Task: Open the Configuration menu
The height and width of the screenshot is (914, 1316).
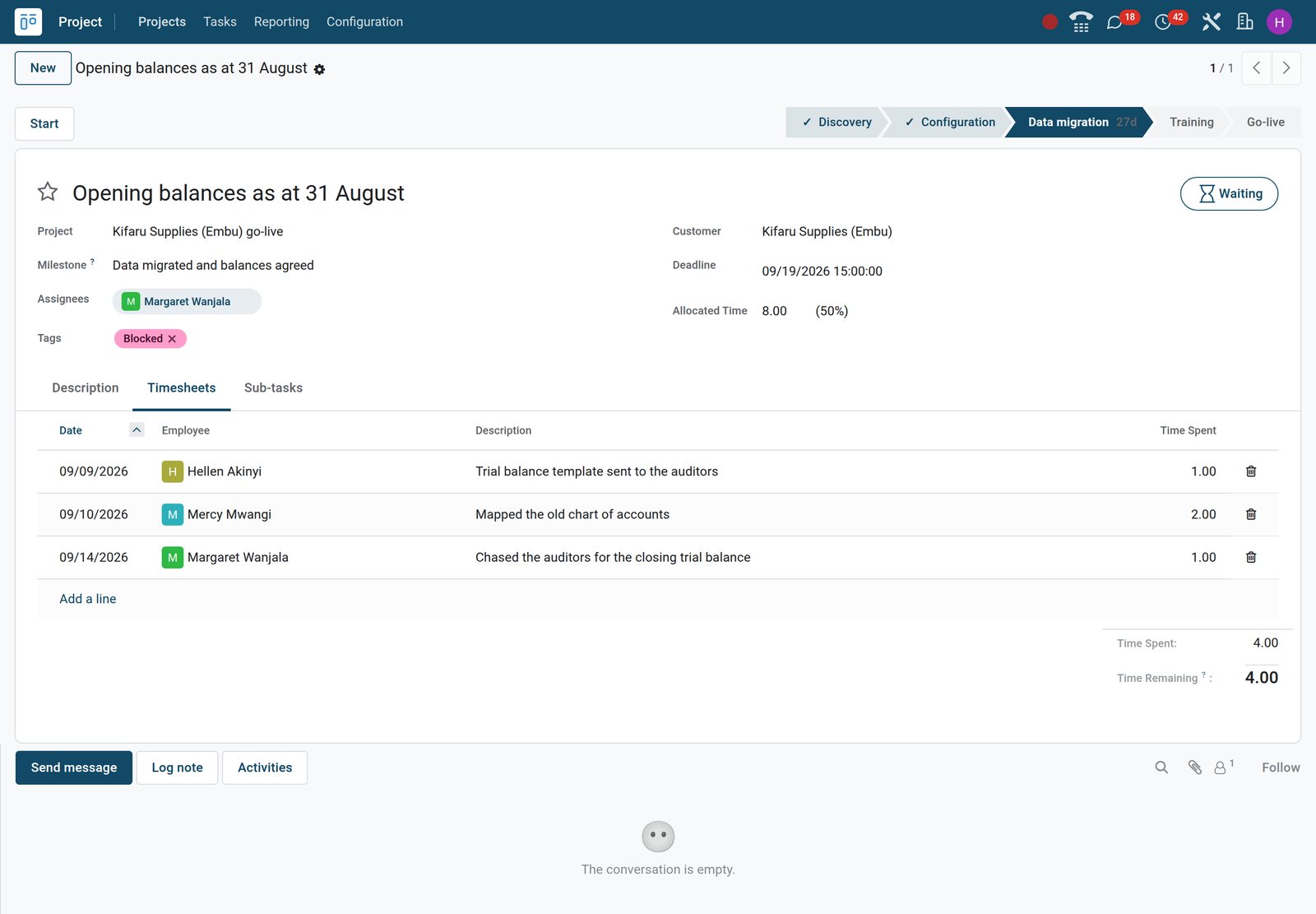Action: coord(364,22)
